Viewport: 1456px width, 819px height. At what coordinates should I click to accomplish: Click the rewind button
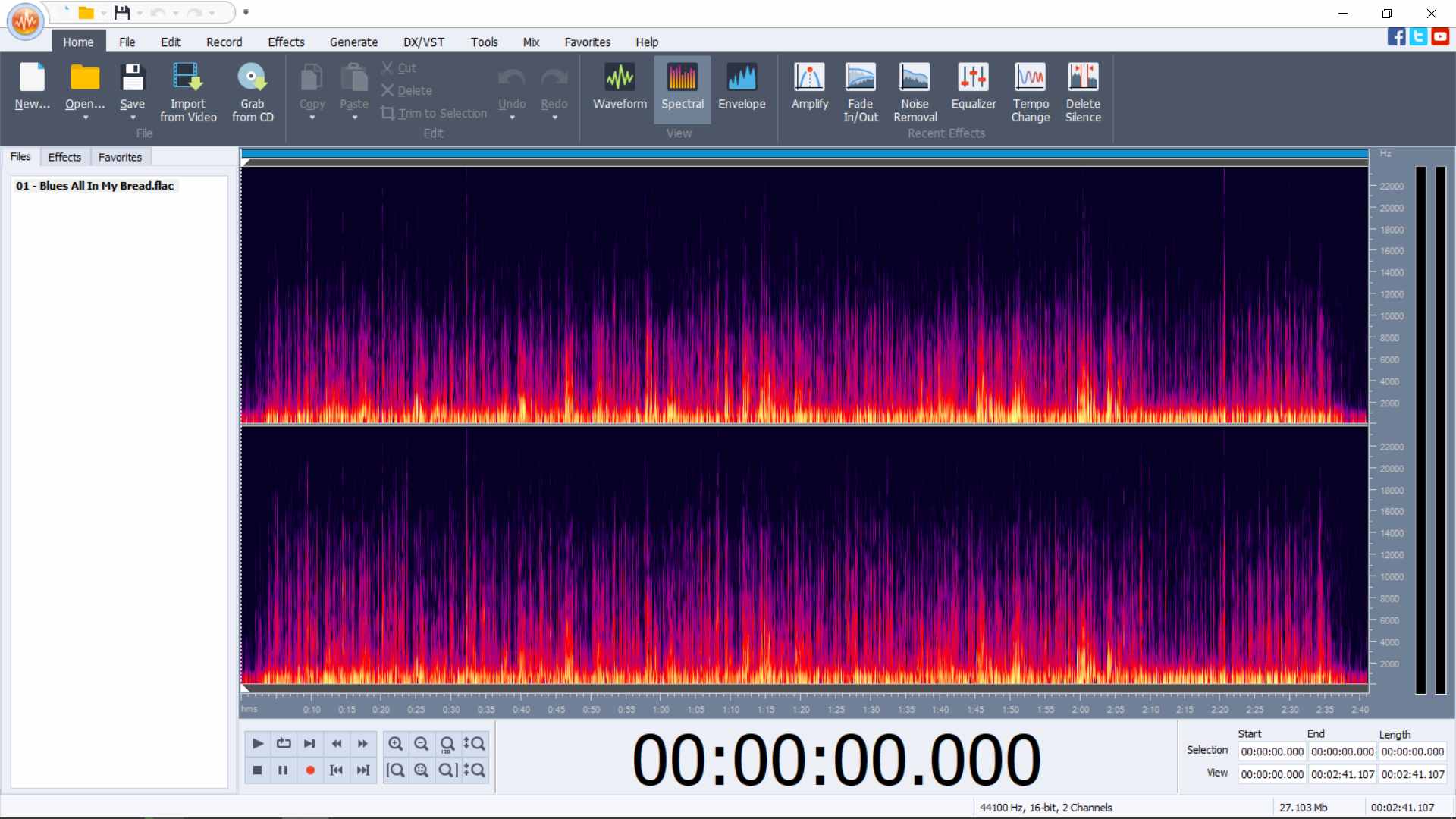(337, 743)
